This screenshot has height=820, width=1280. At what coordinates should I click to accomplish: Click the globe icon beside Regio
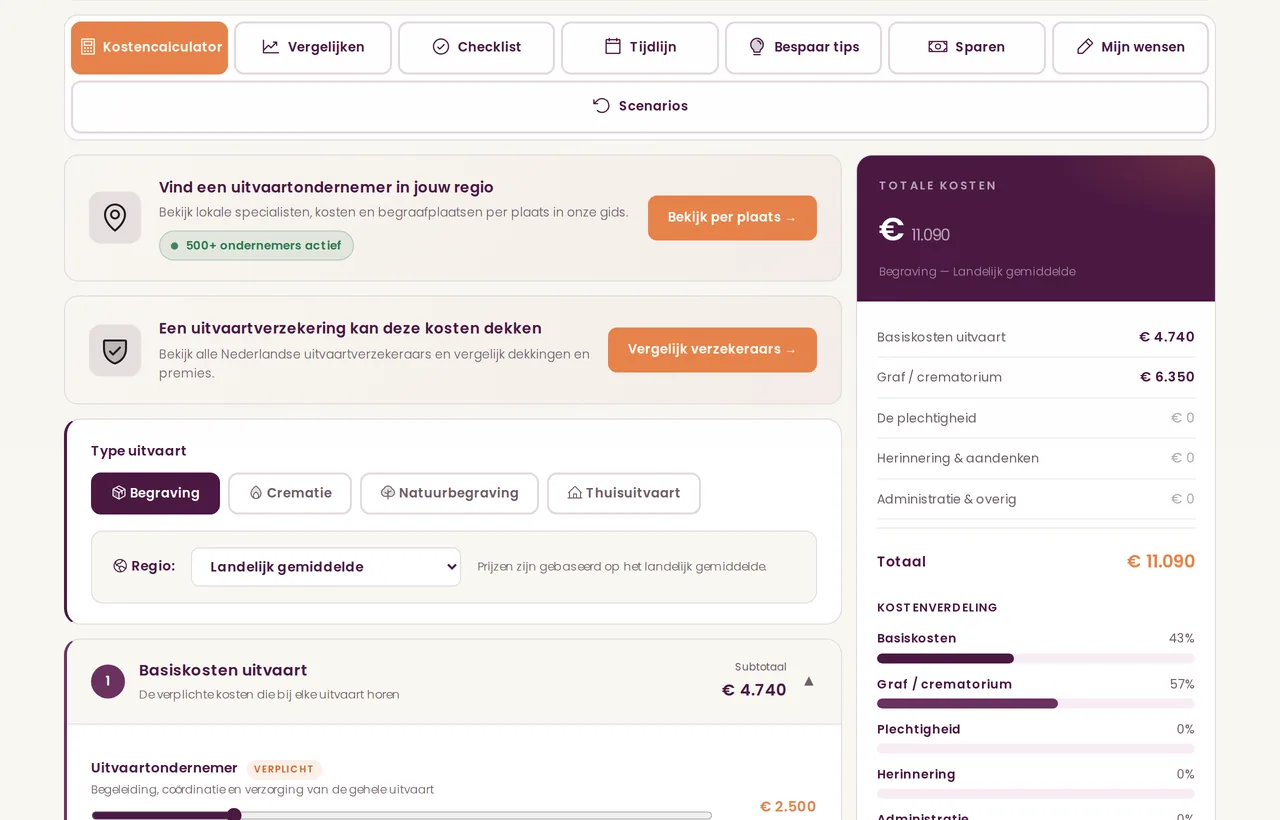click(120, 566)
